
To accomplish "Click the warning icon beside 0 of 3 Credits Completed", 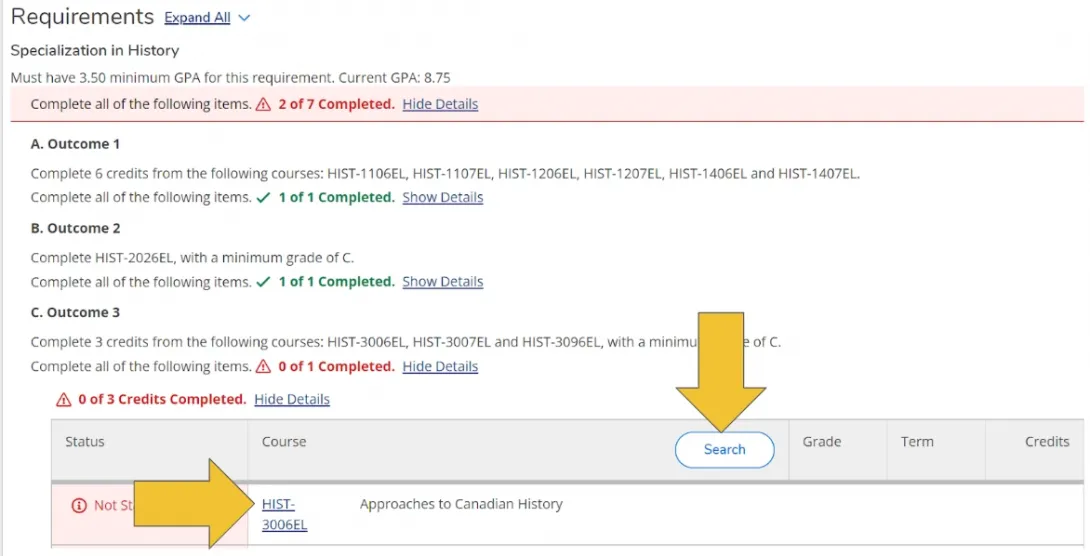I will coord(65,400).
